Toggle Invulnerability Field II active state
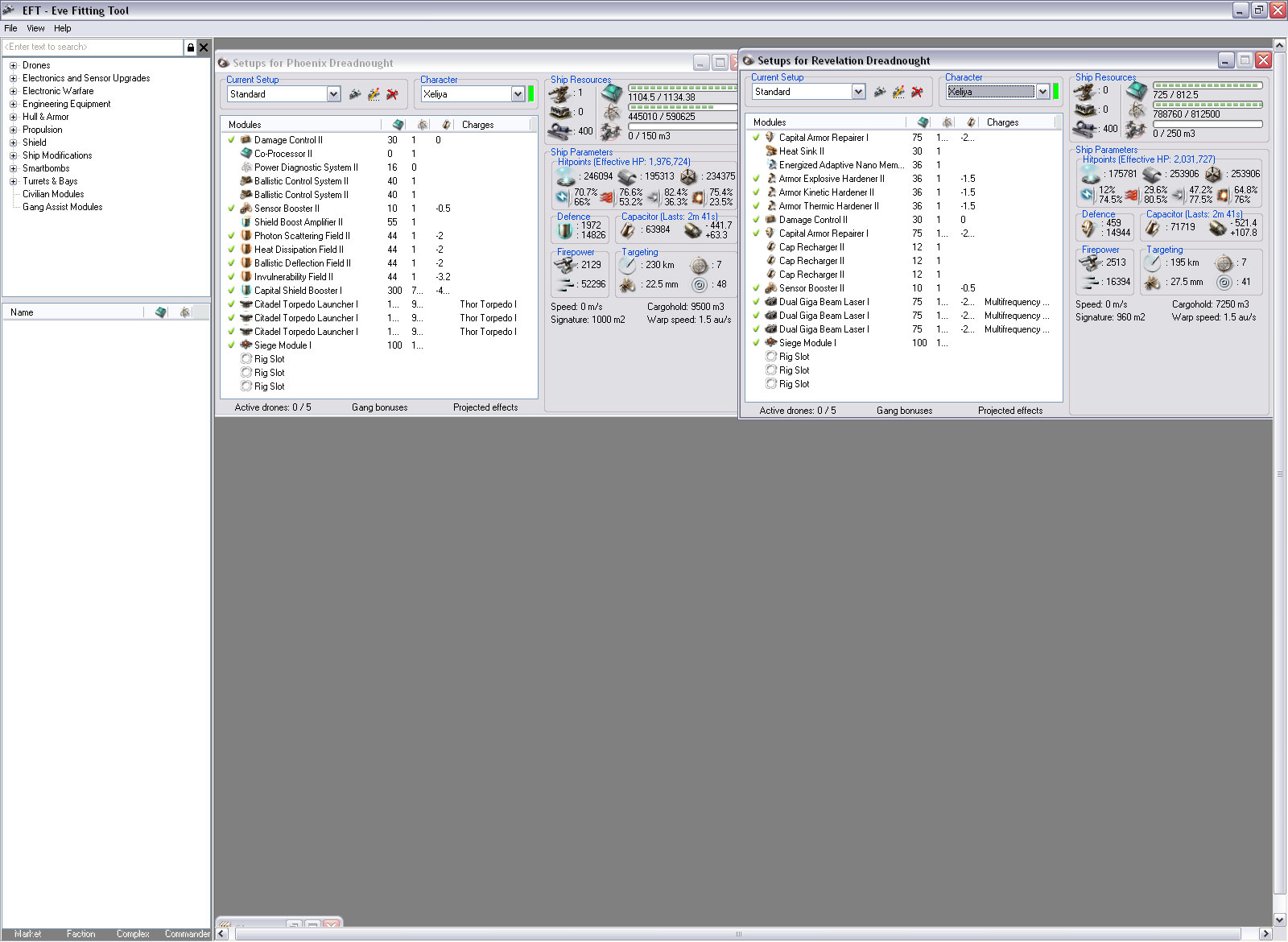The width and height of the screenshot is (1288, 942). pyautogui.click(x=232, y=277)
